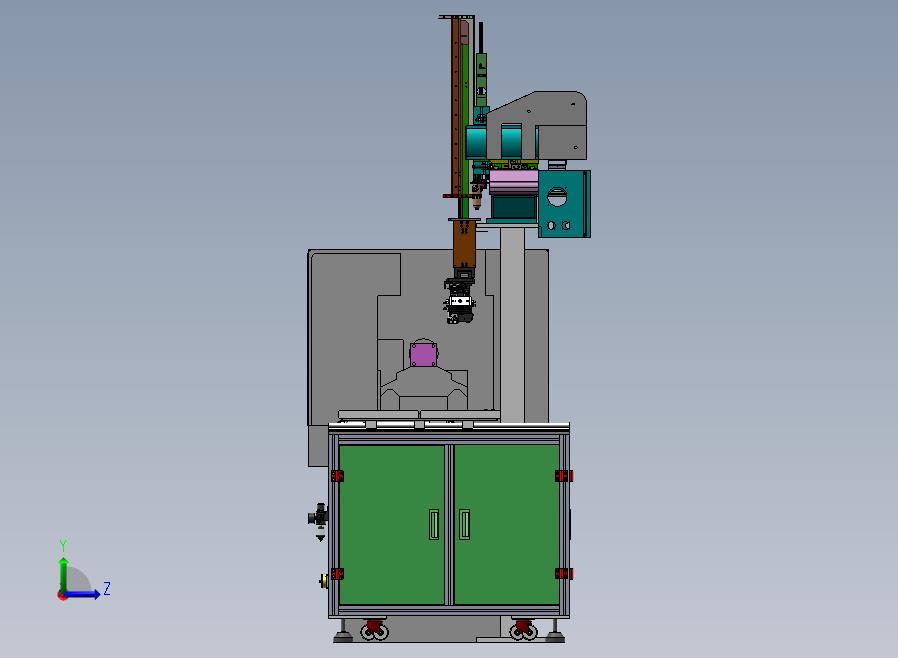This screenshot has height=658, width=898.
Task: Select the left green cabinet door
Action: click(392, 525)
